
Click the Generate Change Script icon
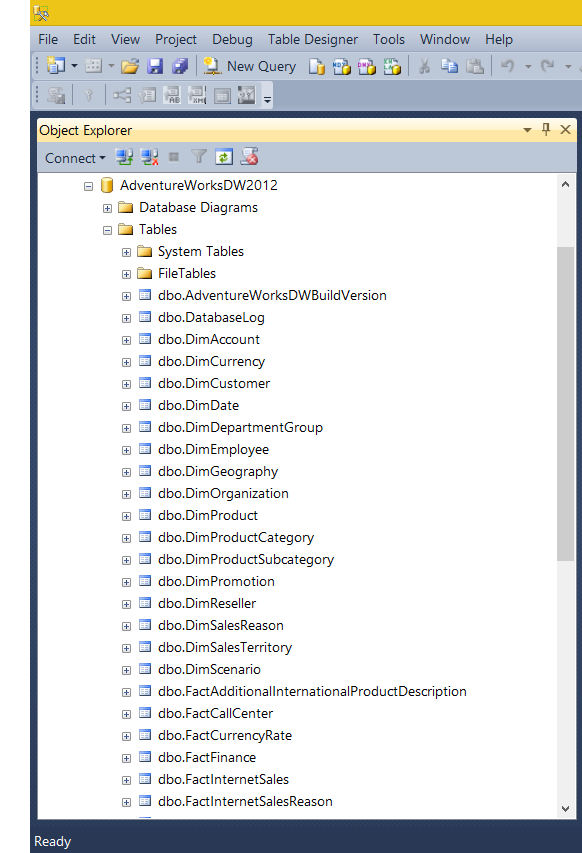(56, 96)
